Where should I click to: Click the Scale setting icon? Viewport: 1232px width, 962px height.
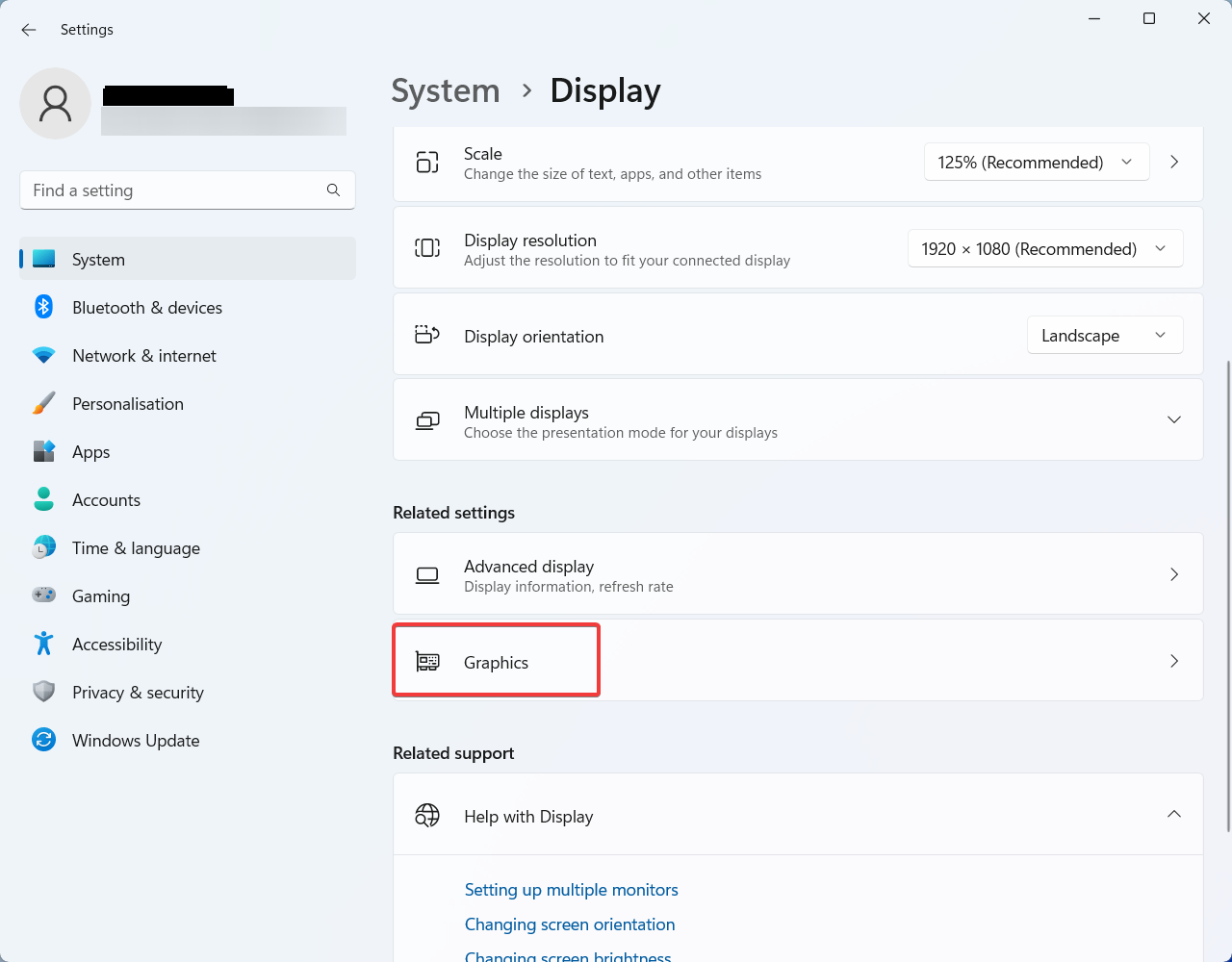(427, 163)
